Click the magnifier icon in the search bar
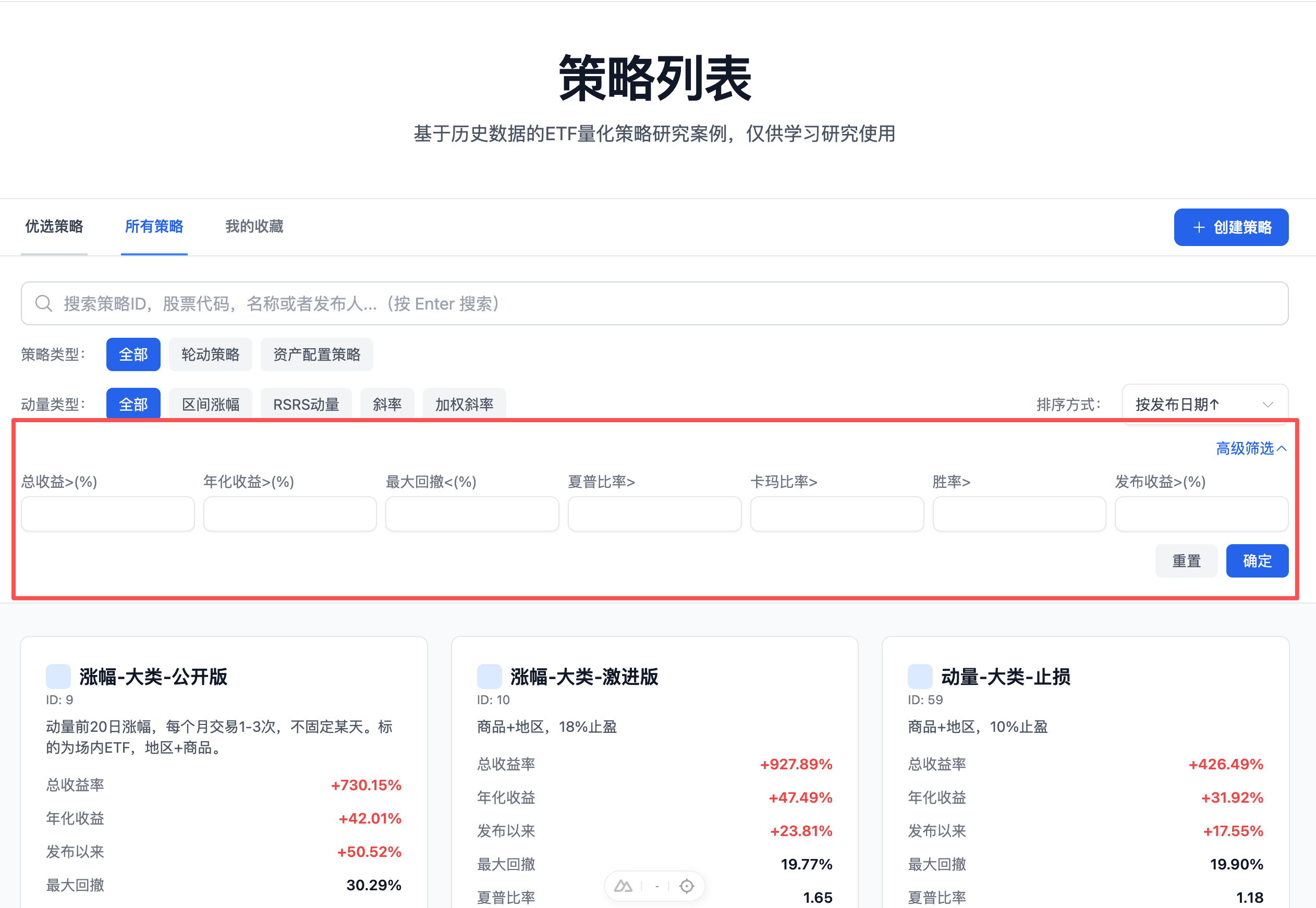The width and height of the screenshot is (1316, 908). point(44,303)
